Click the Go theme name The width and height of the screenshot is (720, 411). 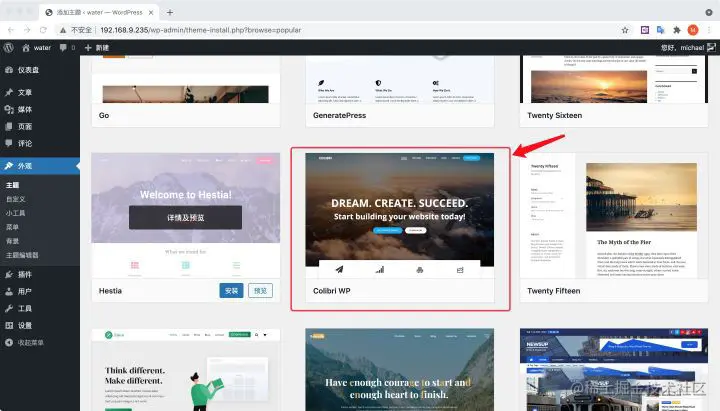[x=104, y=115]
